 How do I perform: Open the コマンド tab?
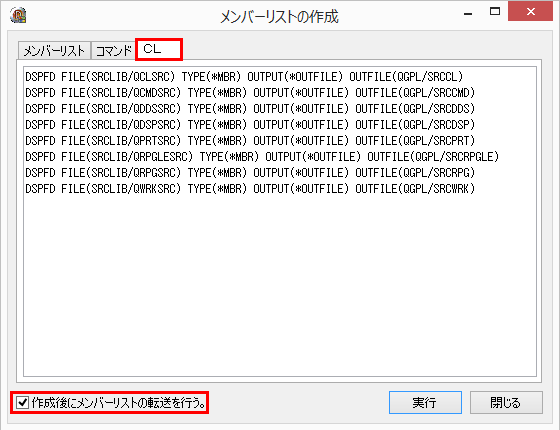114,51
